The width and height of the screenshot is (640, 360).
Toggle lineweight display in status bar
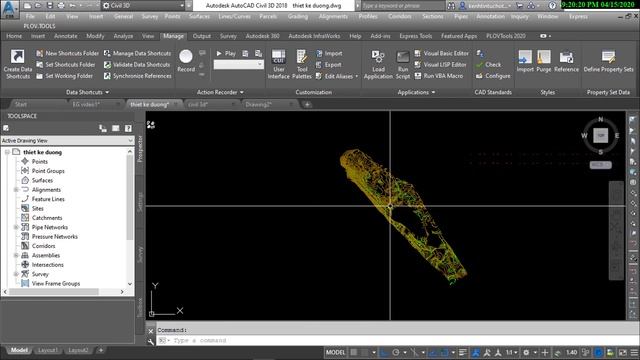[463, 352]
